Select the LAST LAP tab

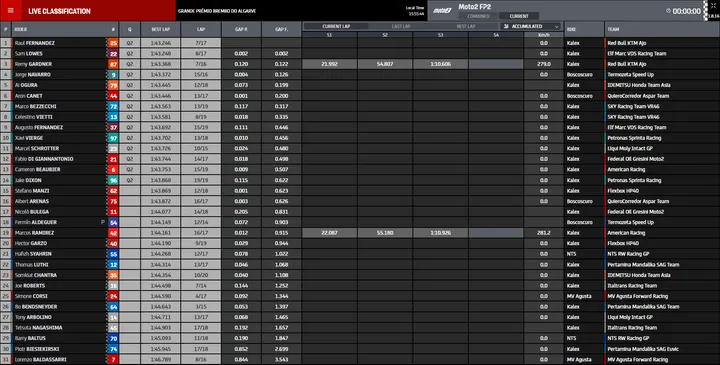[x=400, y=26]
